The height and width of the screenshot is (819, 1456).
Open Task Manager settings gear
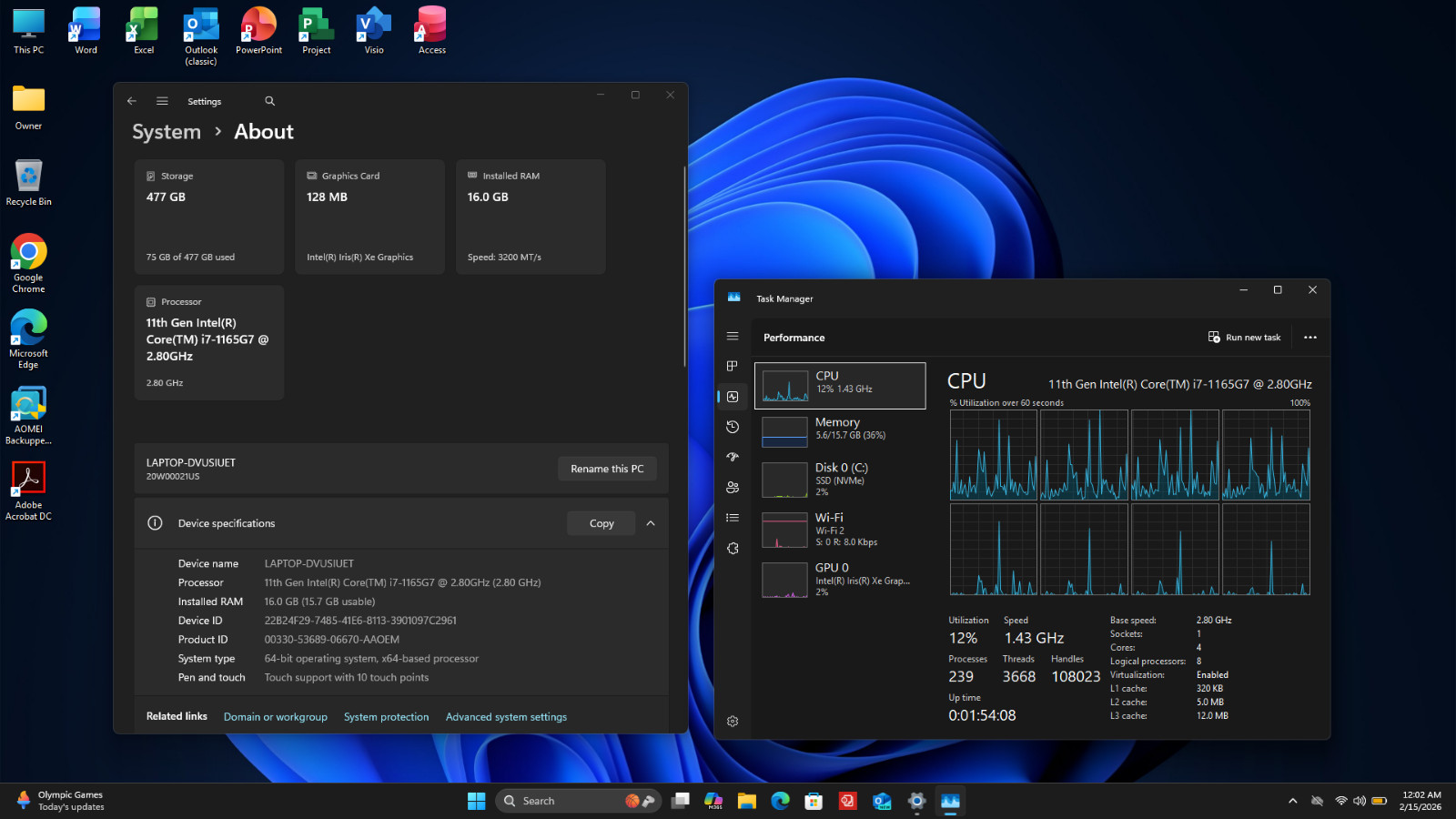(733, 722)
